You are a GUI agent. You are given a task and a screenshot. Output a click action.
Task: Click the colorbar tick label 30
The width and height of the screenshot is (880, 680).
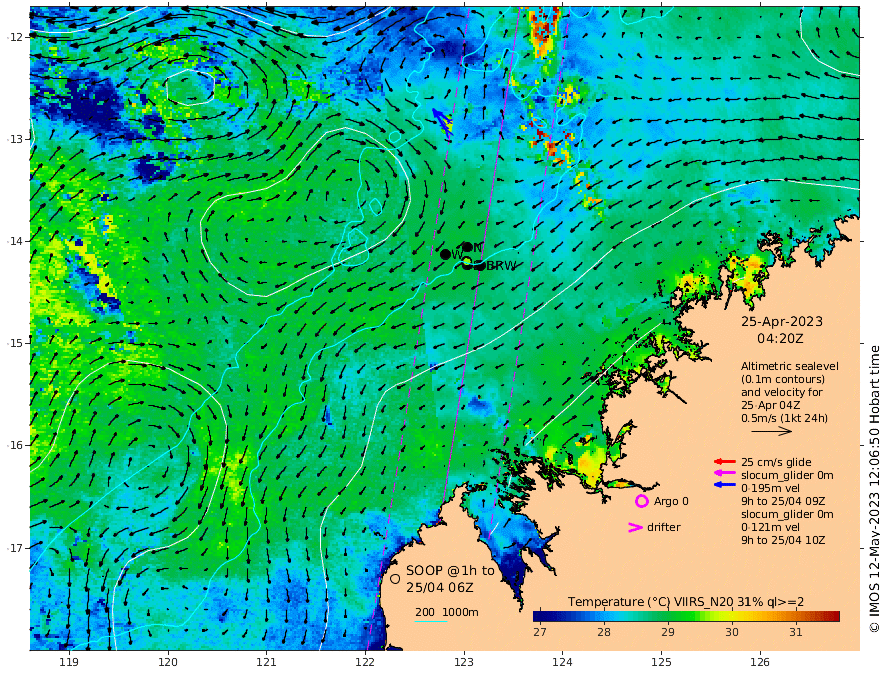click(731, 632)
